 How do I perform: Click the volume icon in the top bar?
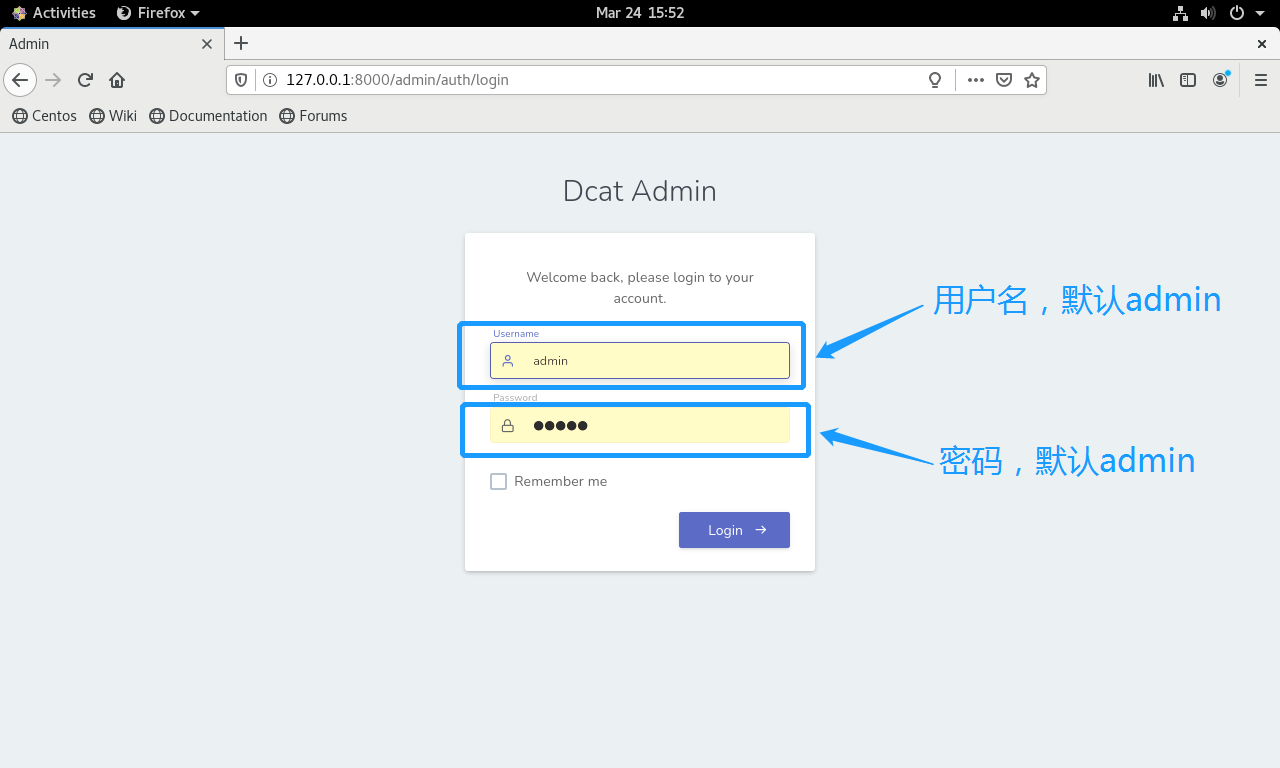click(1208, 13)
